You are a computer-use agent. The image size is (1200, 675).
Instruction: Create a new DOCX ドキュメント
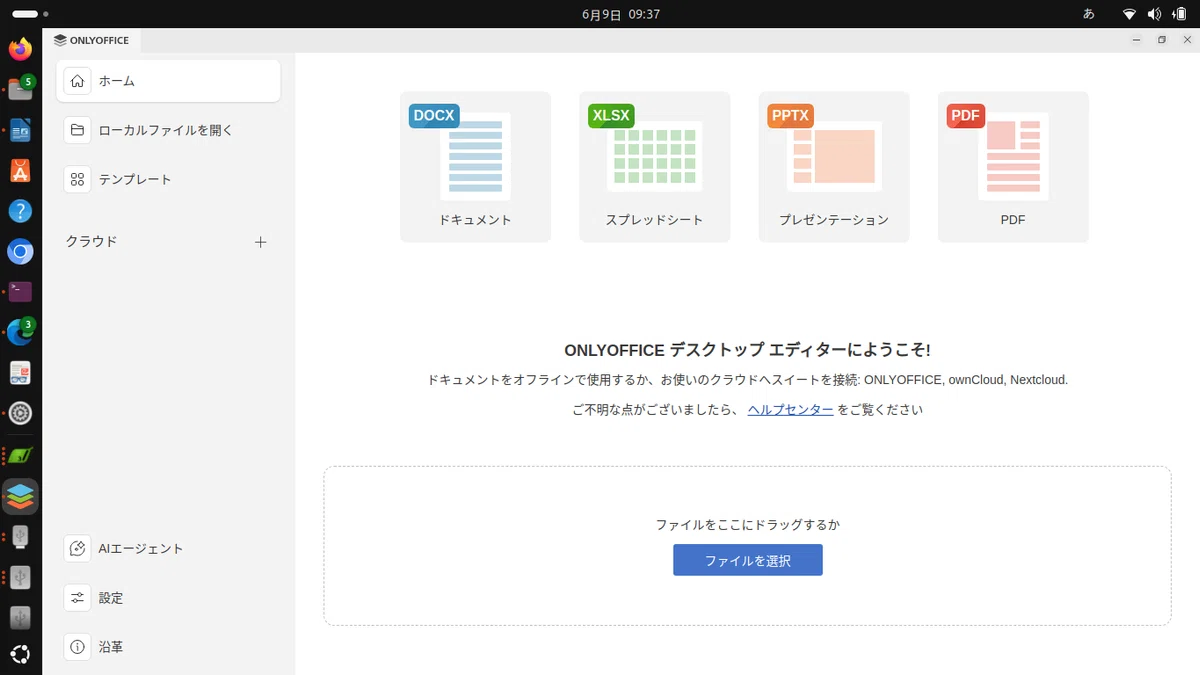pos(475,167)
